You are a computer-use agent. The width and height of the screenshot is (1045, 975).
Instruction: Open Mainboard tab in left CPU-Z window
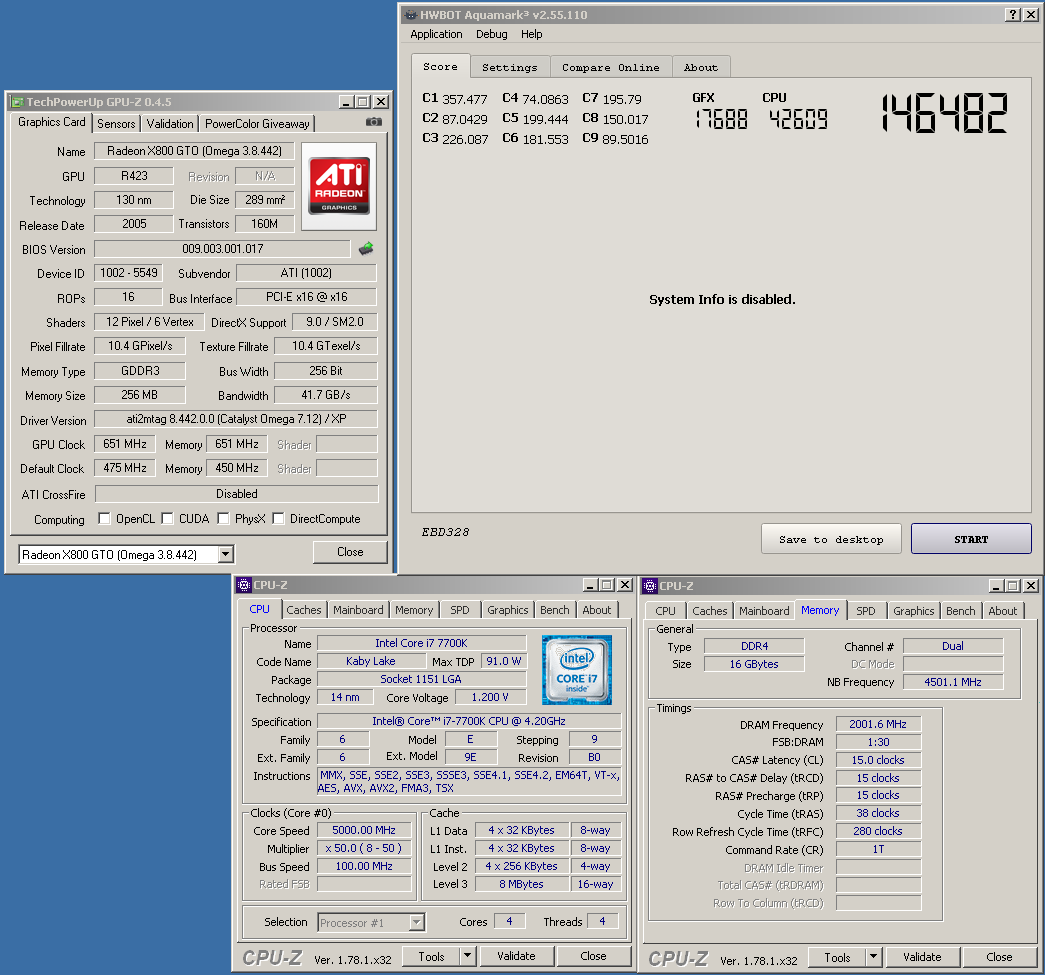(358, 610)
